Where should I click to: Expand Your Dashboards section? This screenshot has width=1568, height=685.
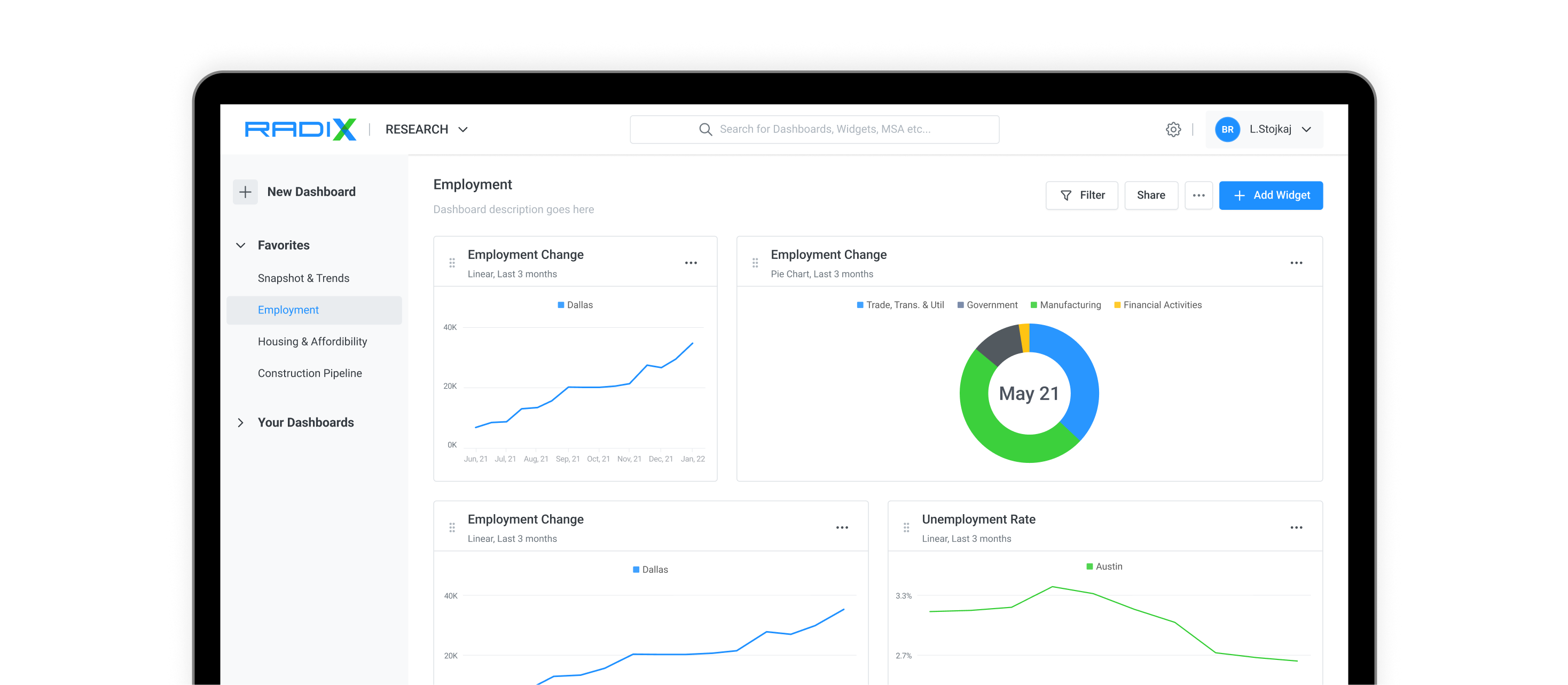[x=241, y=423]
